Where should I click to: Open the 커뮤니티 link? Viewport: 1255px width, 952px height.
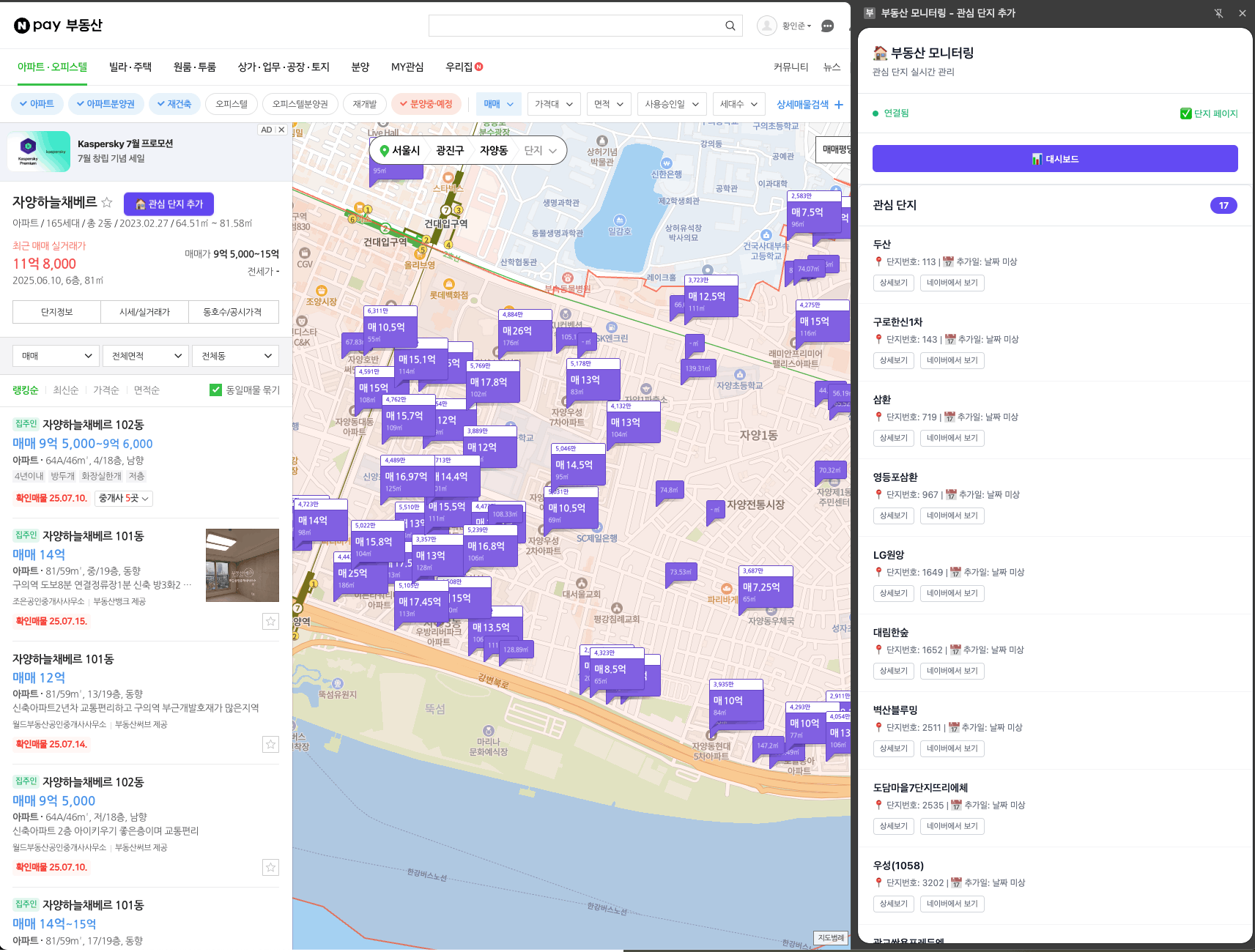[791, 67]
